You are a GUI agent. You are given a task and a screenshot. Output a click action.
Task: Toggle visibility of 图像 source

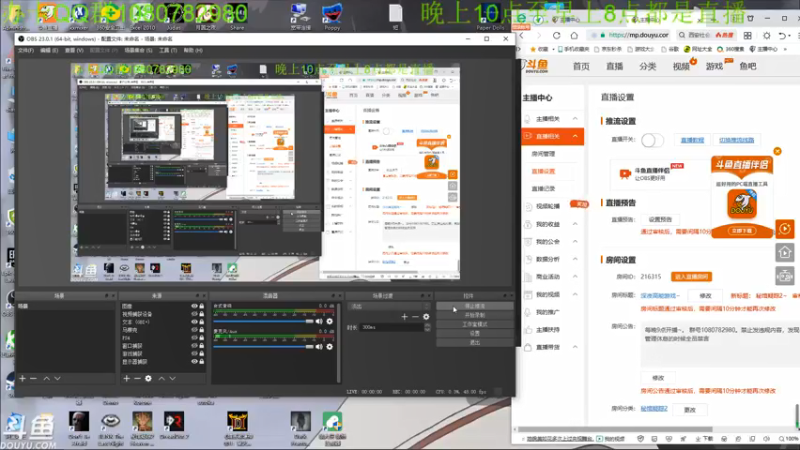click(x=194, y=306)
